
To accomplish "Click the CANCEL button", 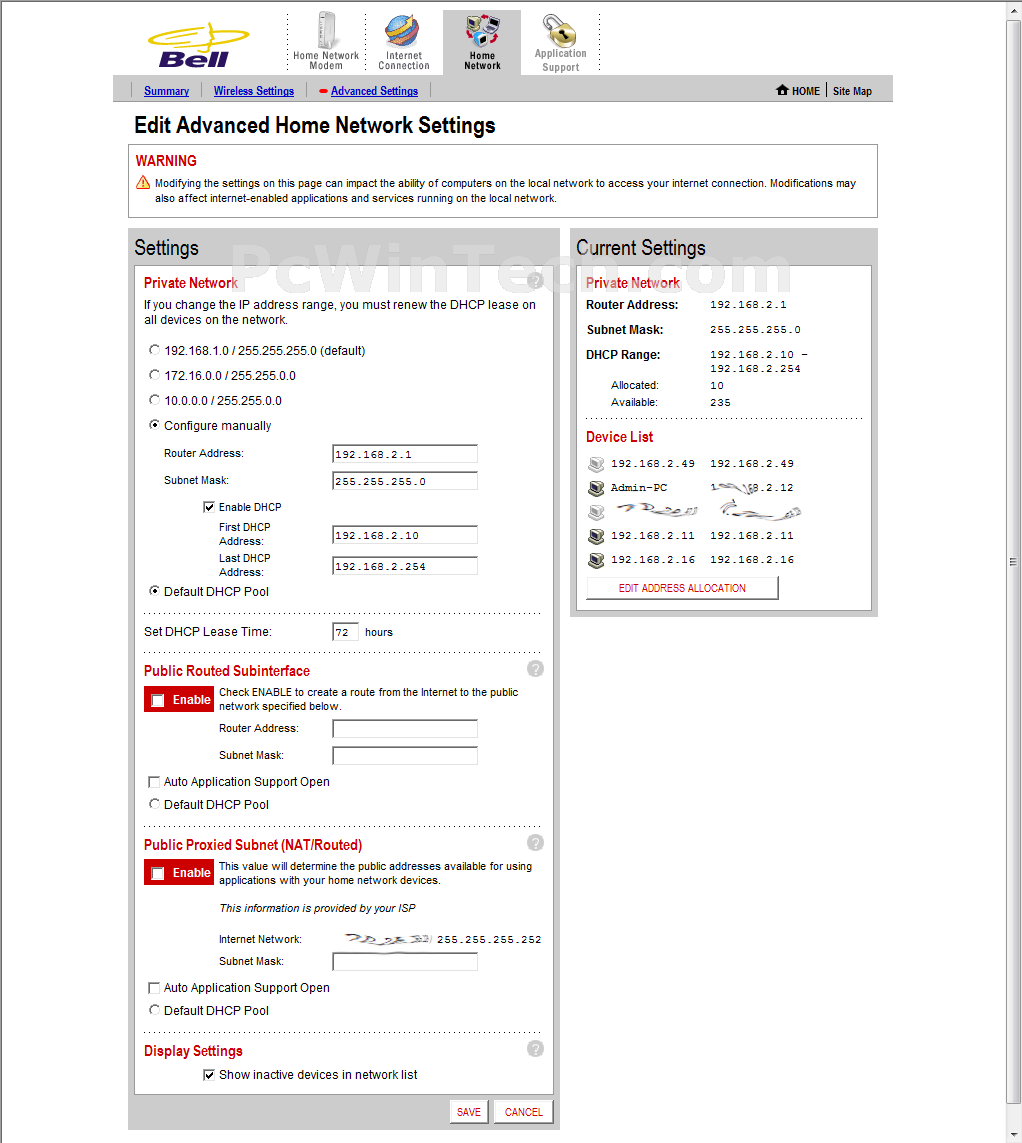I will pos(523,1112).
